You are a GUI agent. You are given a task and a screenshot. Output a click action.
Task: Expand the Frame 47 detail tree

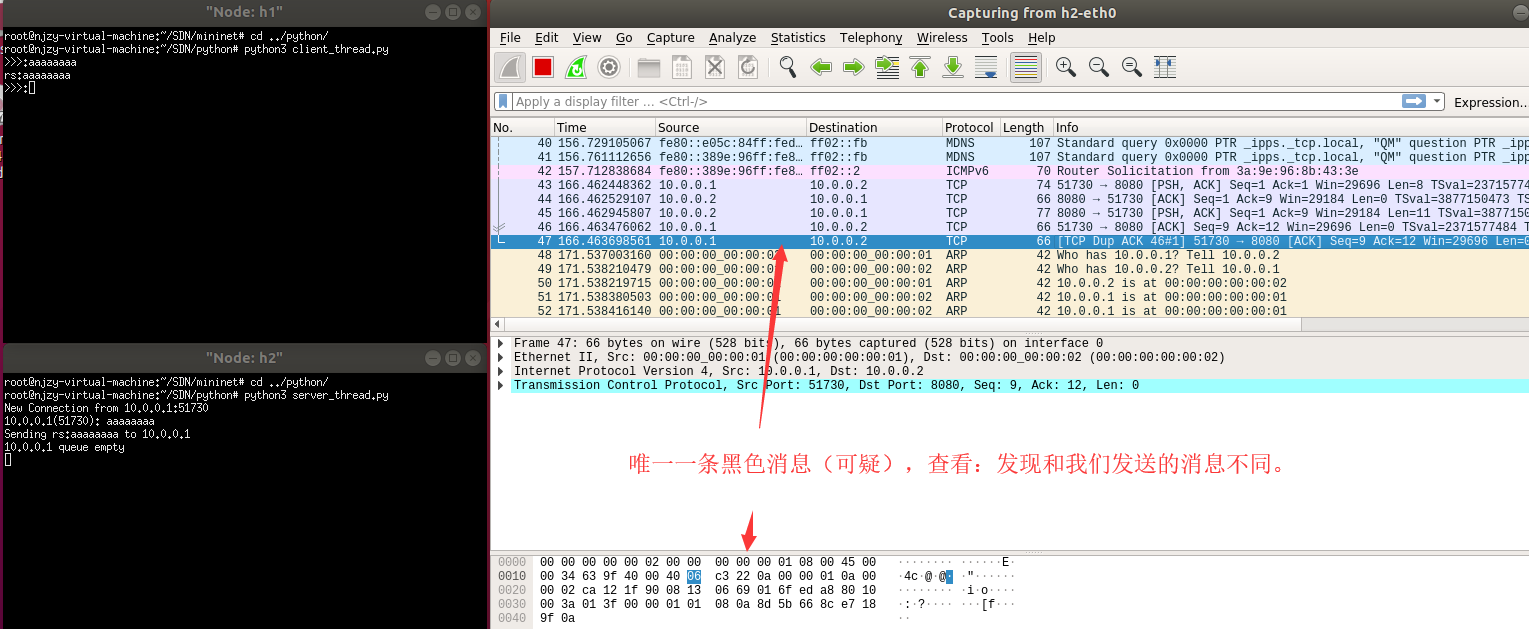(501, 343)
